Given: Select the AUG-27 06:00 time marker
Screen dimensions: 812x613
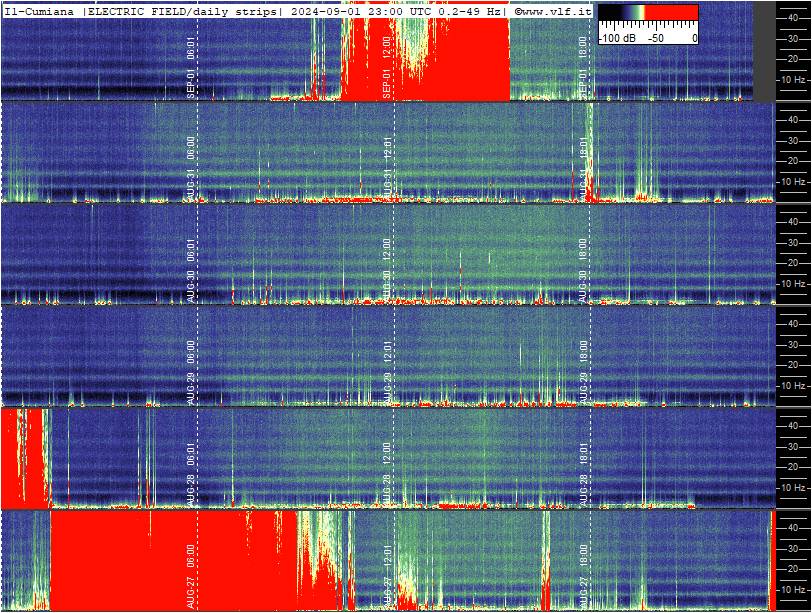Looking at the screenshot, I should [x=191, y=576].
